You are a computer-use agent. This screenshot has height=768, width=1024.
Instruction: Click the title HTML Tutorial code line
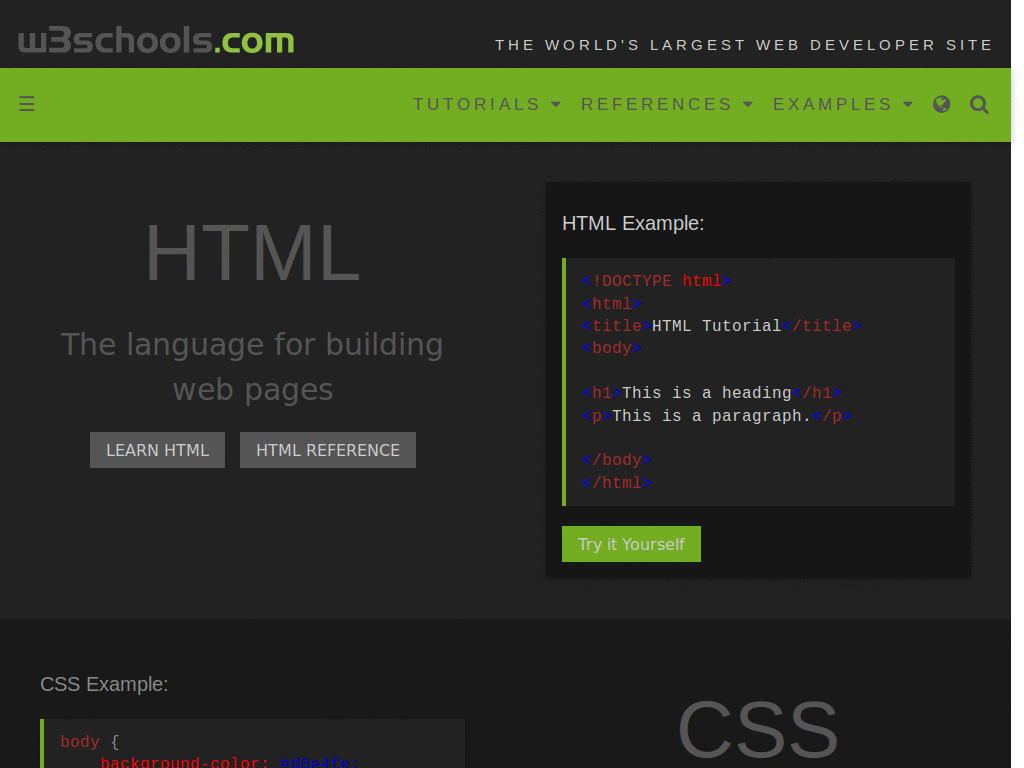[x=721, y=326]
